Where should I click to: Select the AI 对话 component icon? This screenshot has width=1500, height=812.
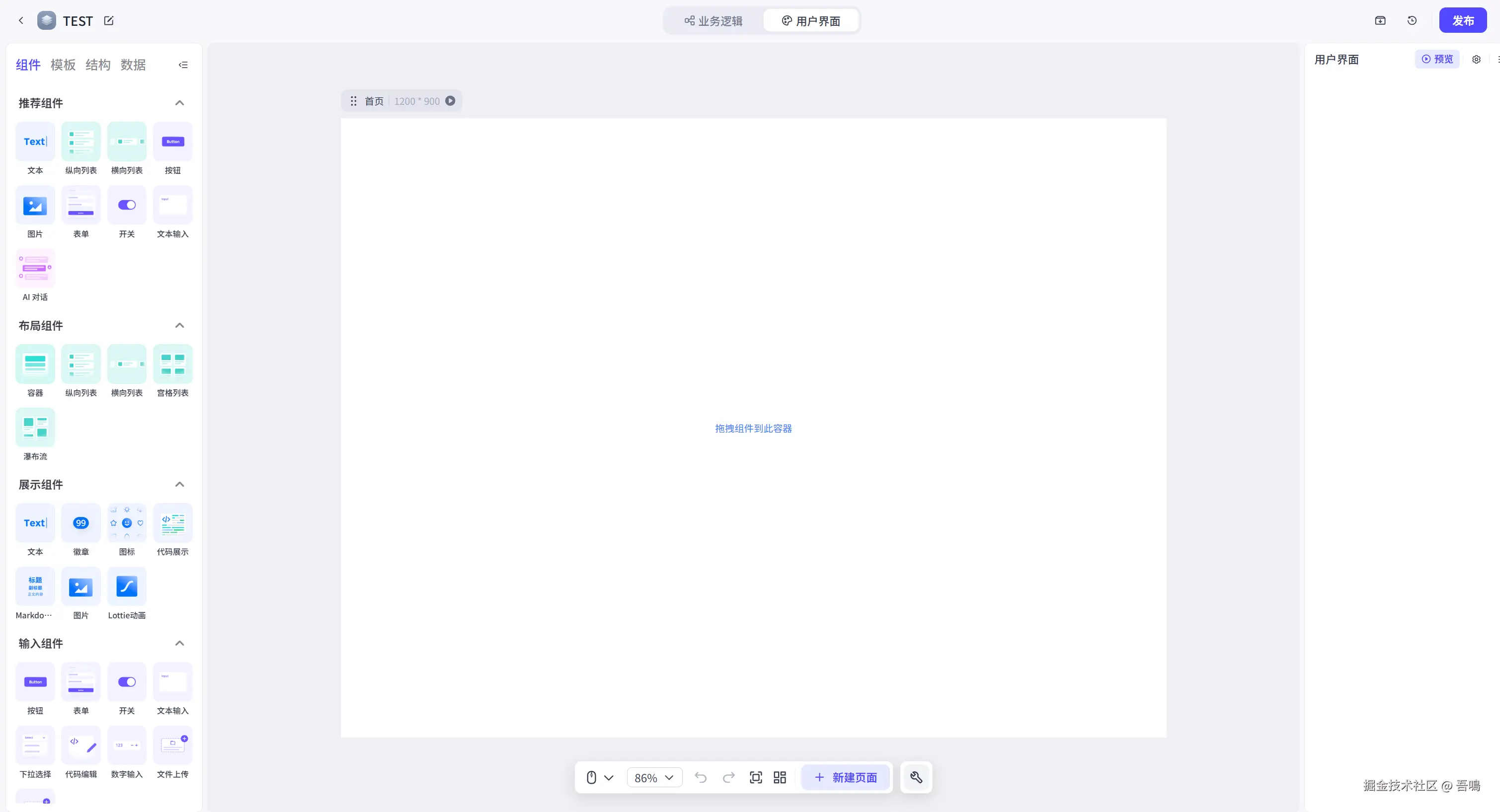pyautogui.click(x=35, y=268)
